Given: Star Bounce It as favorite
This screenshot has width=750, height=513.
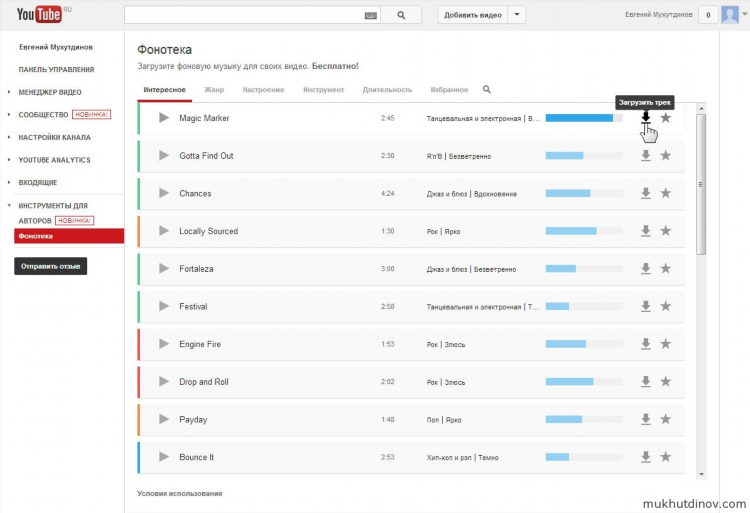Looking at the screenshot, I should 666,457.
